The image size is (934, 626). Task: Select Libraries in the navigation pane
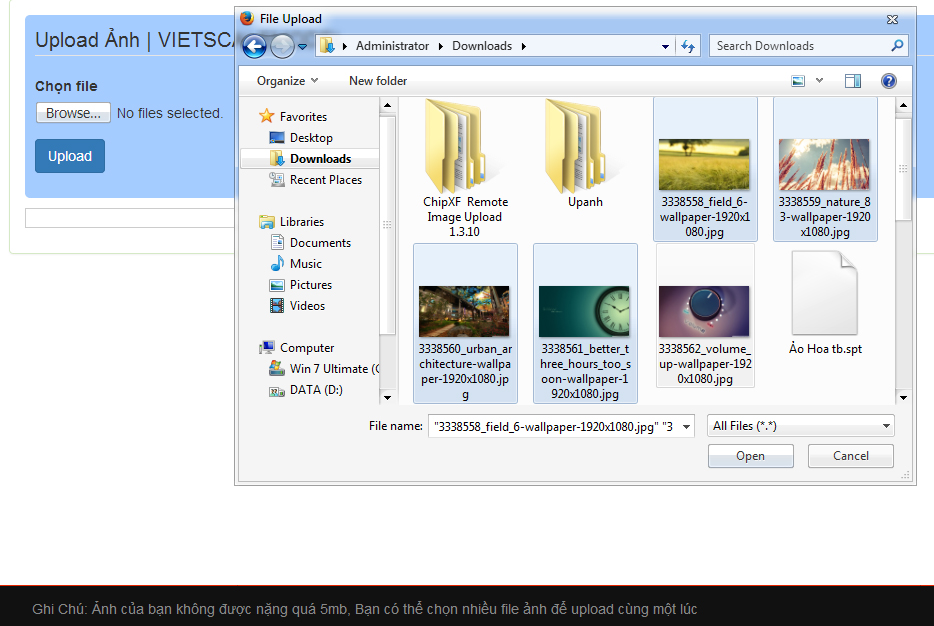(302, 222)
